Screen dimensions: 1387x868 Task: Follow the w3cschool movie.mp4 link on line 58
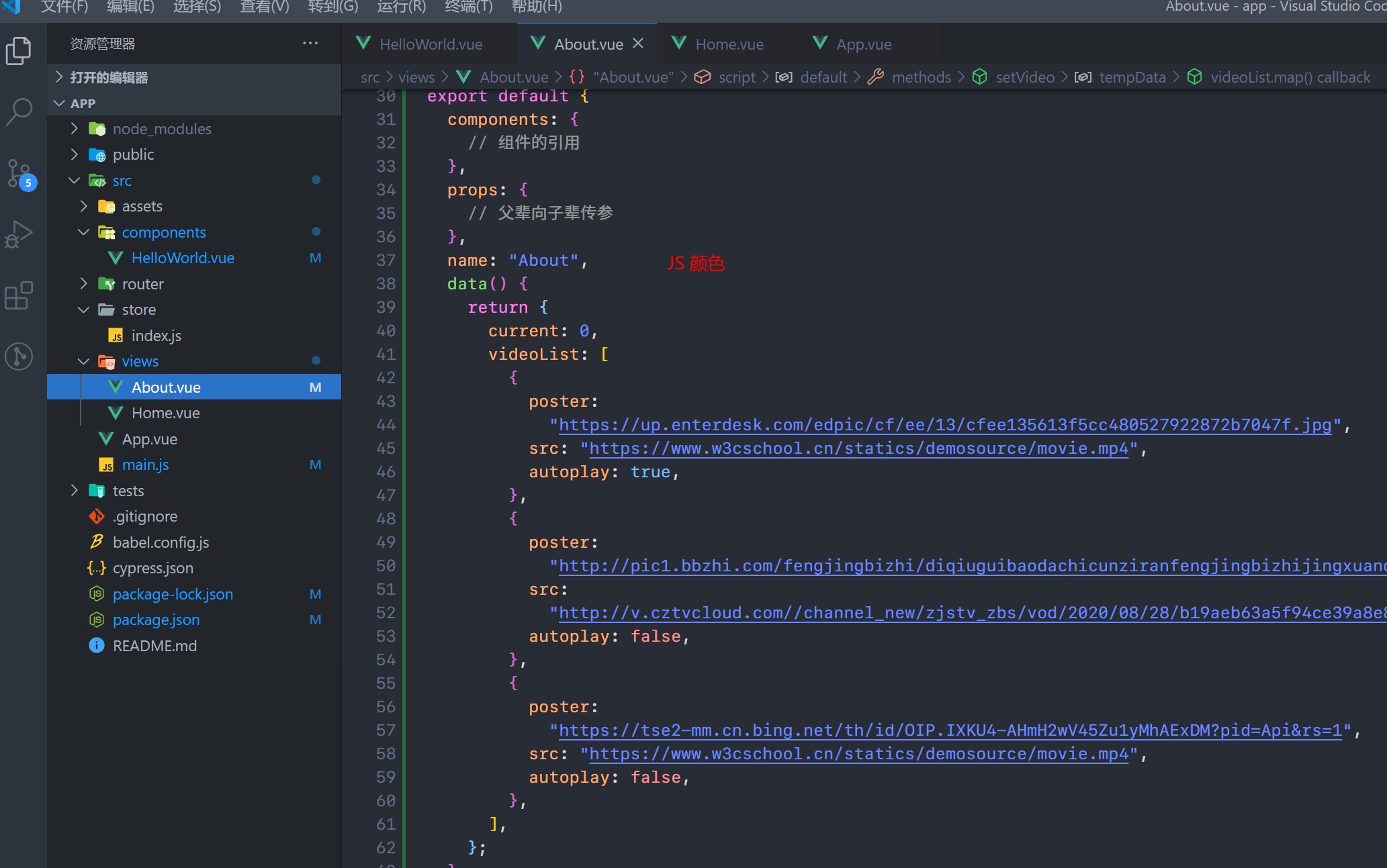coord(859,754)
